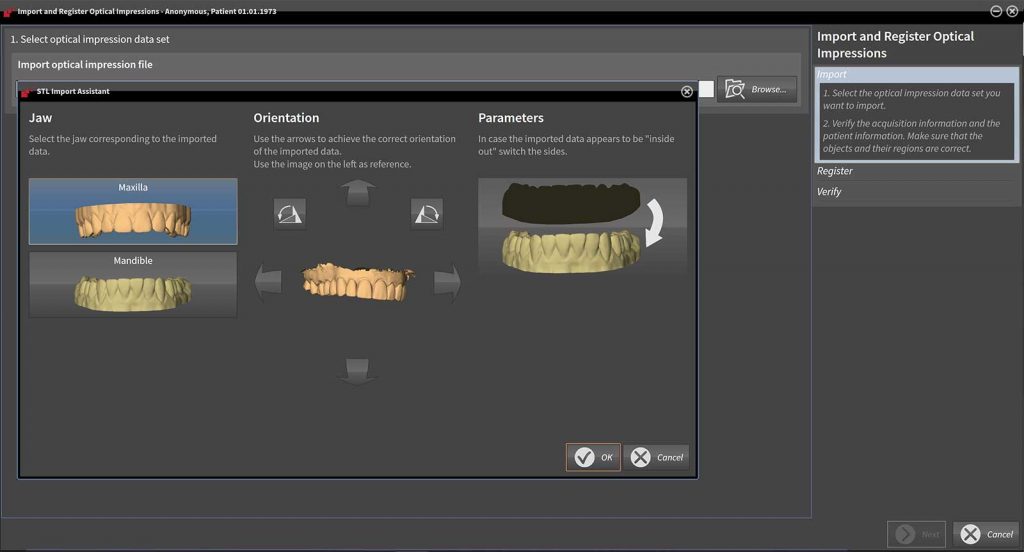The width and height of the screenshot is (1024, 552).
Task: Minimize the Import and Register window
Action: (996, 11)
